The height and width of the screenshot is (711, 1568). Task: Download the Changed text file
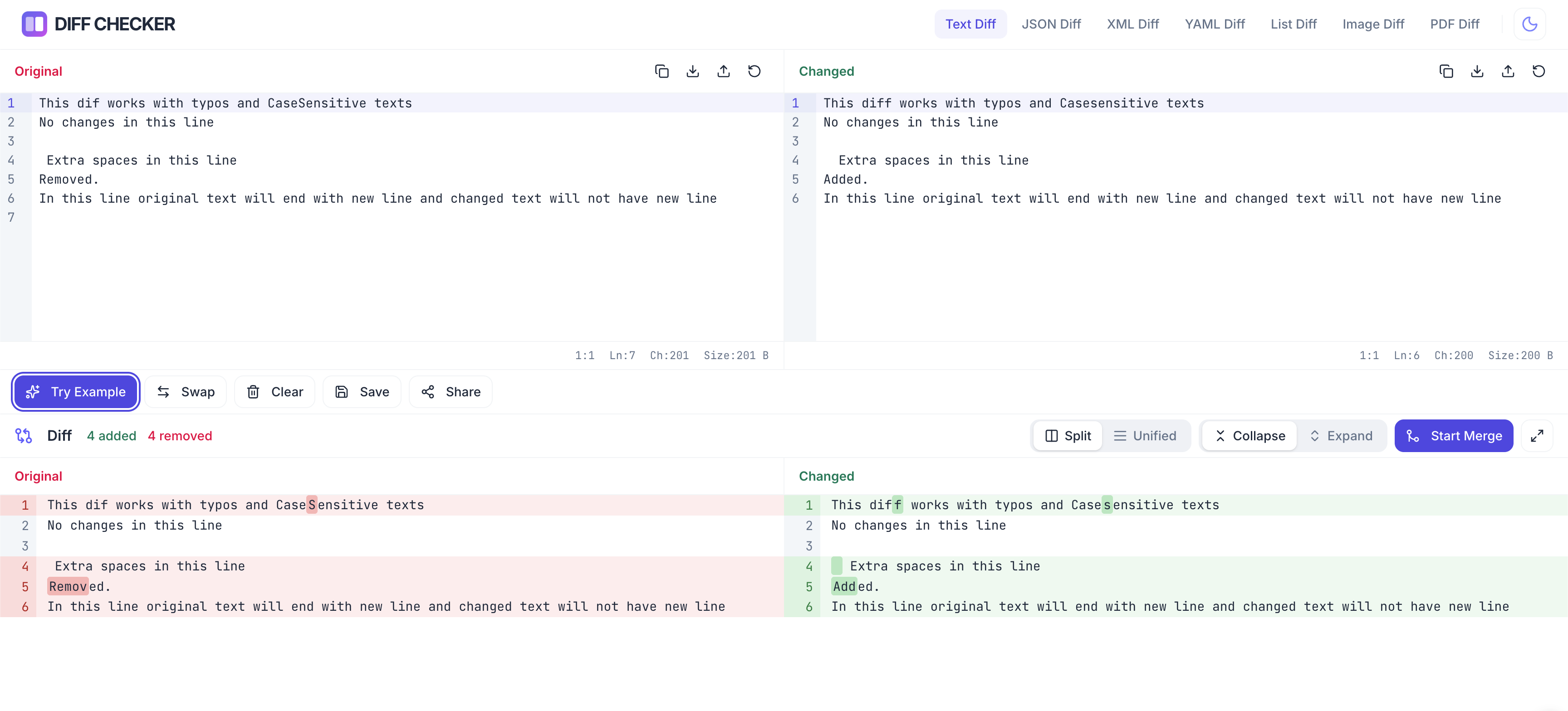(x=1477, y=71)
